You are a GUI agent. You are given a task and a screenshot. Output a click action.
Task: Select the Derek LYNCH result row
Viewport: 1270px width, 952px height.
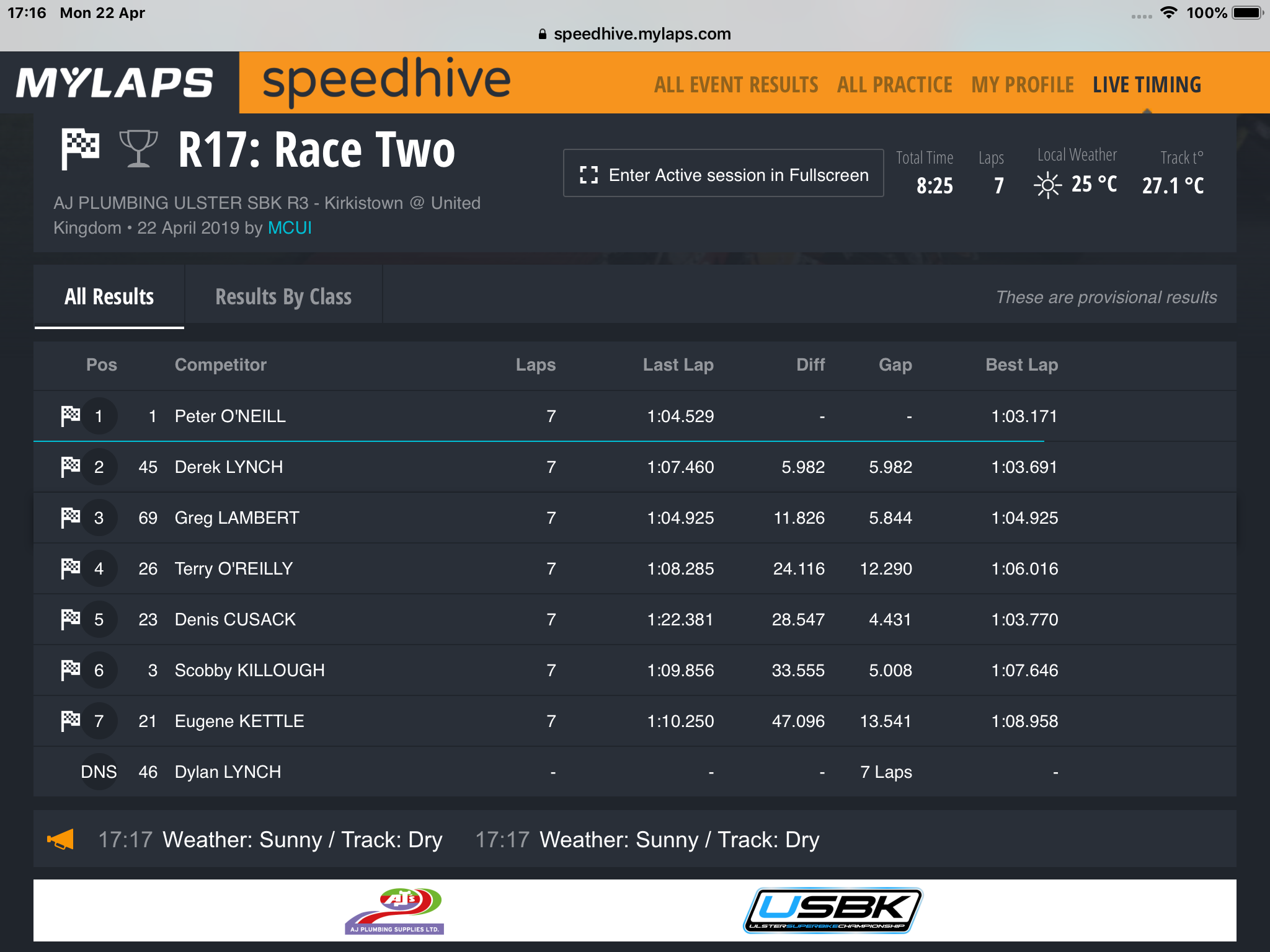[x=635, y=467]
